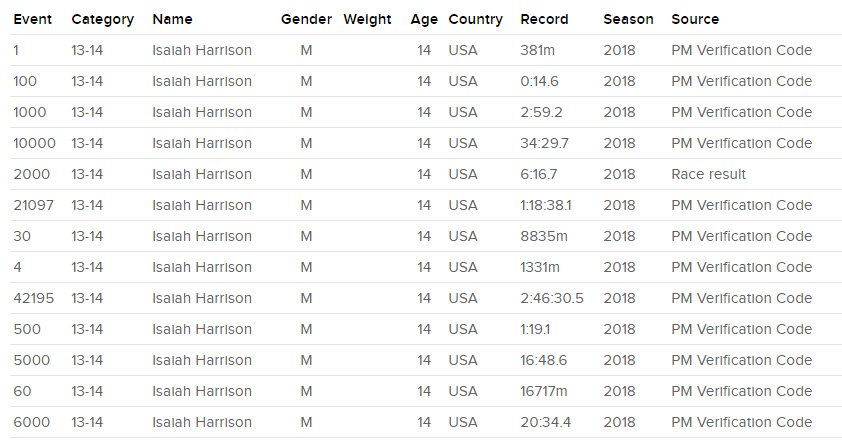Open Isaiah Harrison in the 2000 event row
This screenshot has height=447, width=842.
202,174
